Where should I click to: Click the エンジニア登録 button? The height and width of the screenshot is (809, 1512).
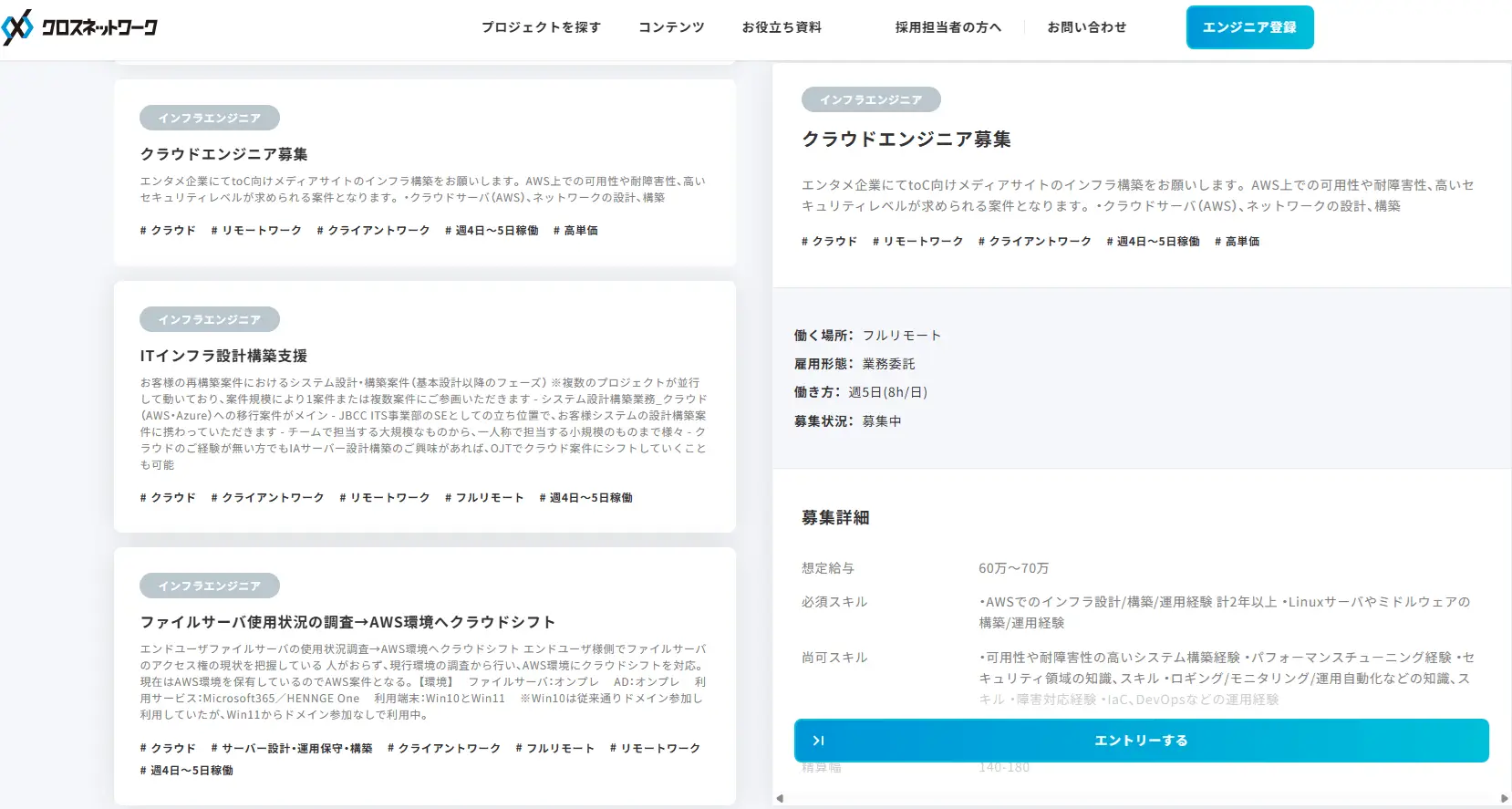point(1249,27)
